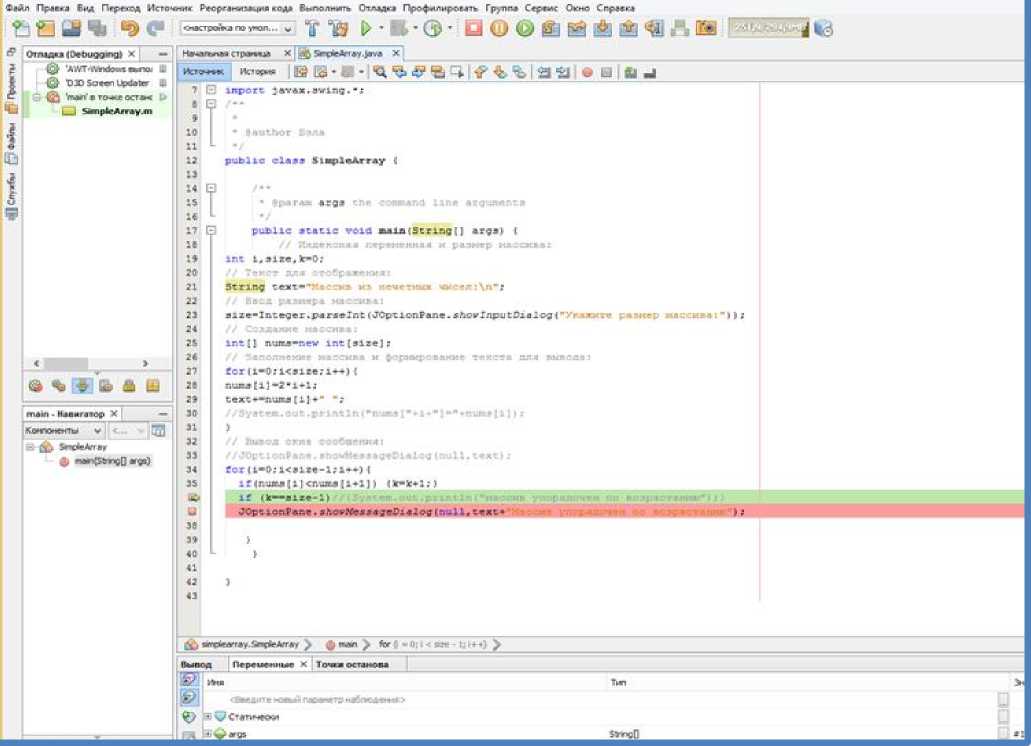
Task: Click the Build Project hammer icon
Action: click(311, 29)
